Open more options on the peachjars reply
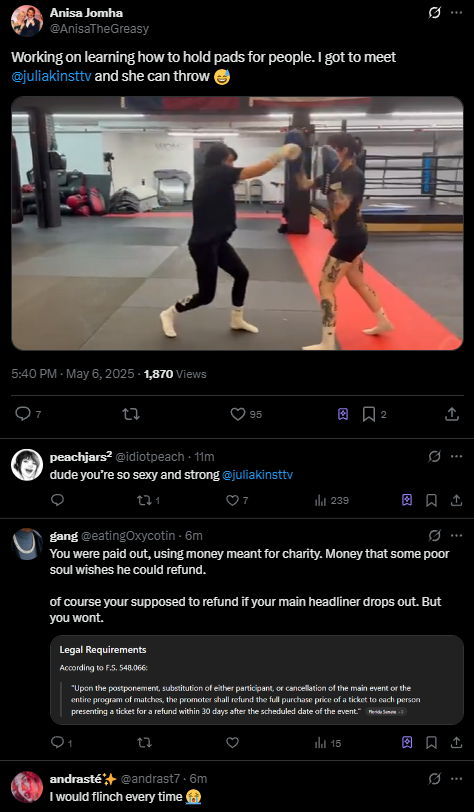Viewport: 474px width, 812px height. [456, 457]
